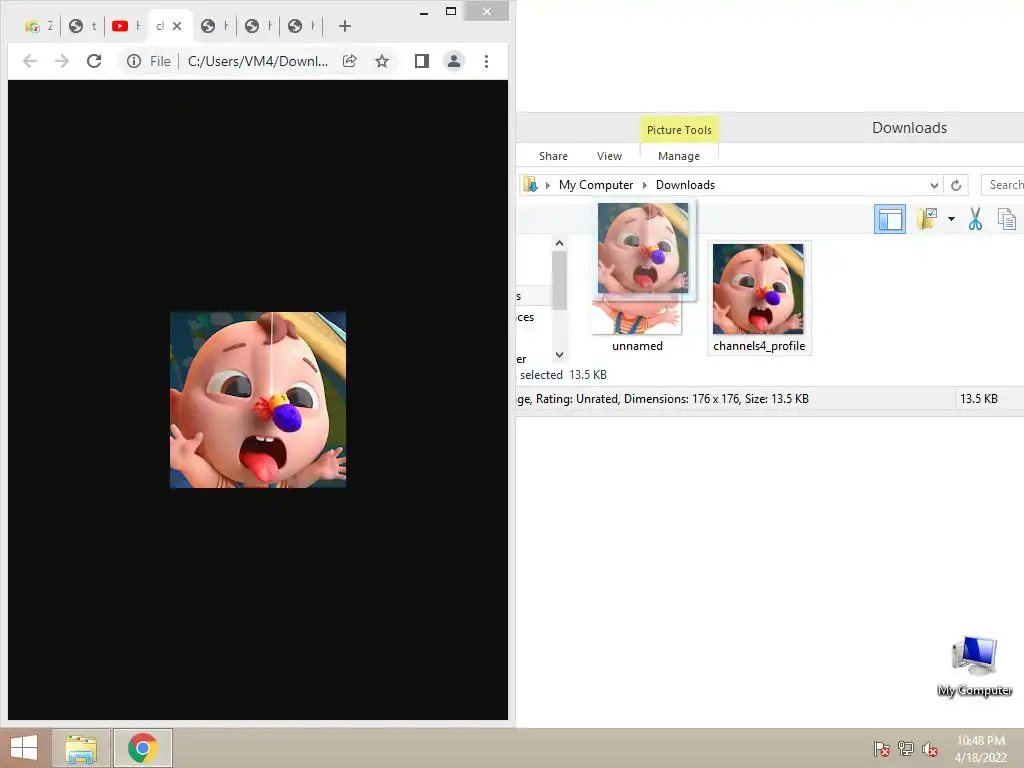Viewport: 1024px width, 768px height.
Task: Open the Chrome profile avatar menu
Action: [454, 61]
